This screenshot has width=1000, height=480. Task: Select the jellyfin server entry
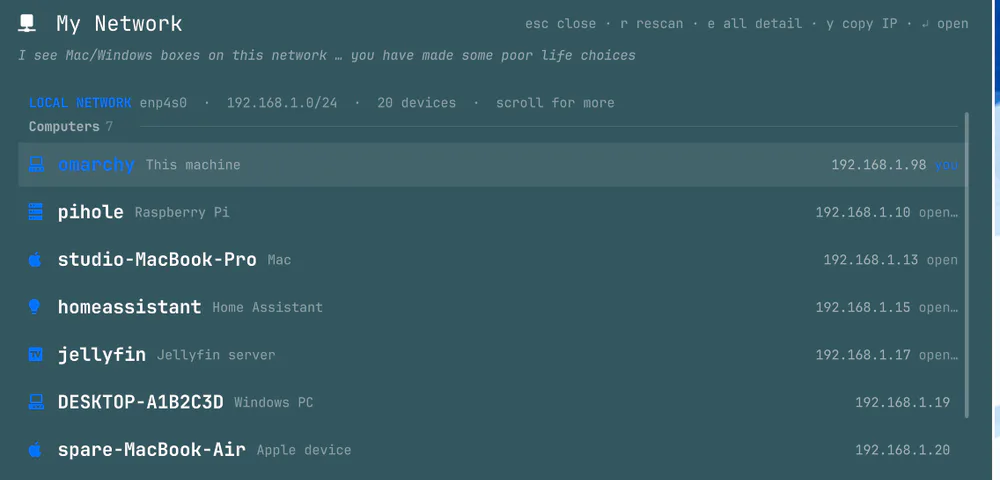[493, 354]
